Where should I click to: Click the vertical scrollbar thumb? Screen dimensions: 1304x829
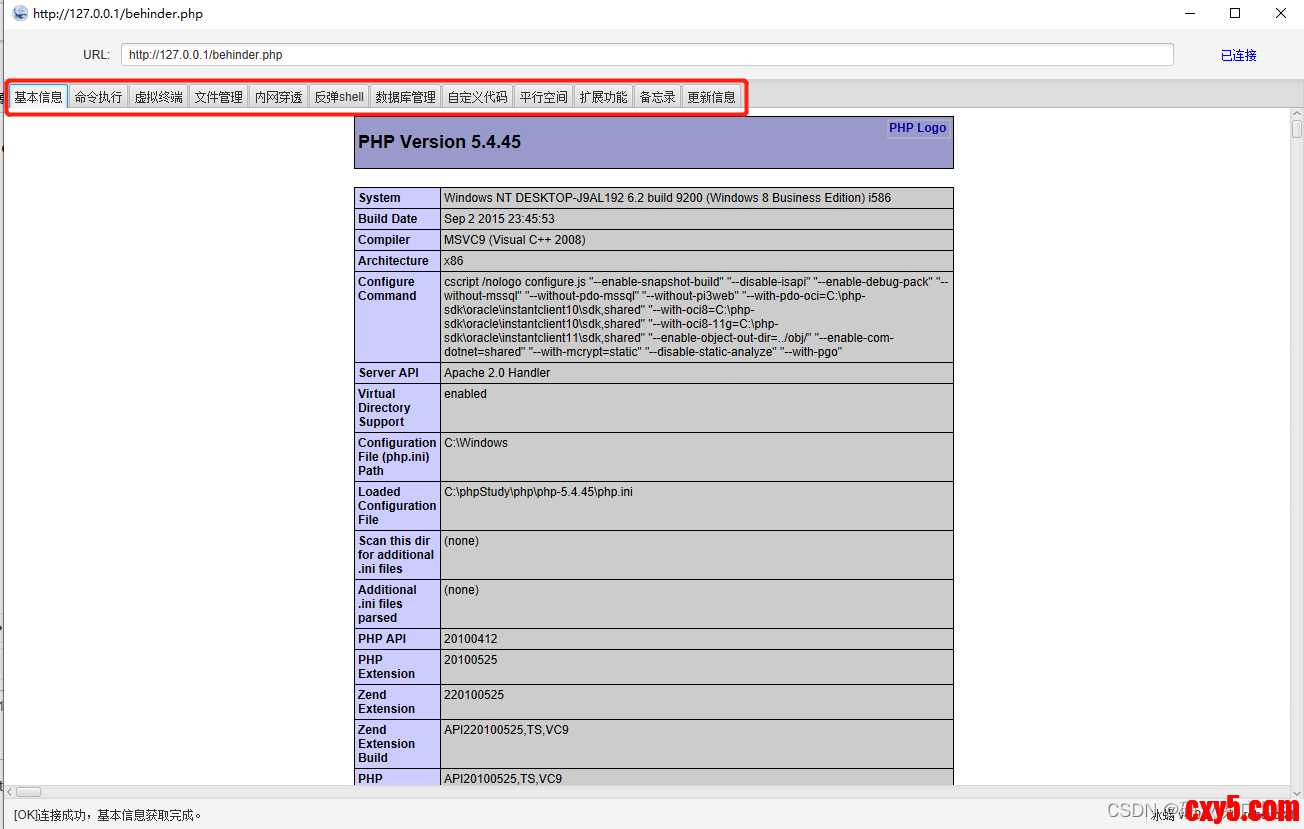coord(1296,130)
